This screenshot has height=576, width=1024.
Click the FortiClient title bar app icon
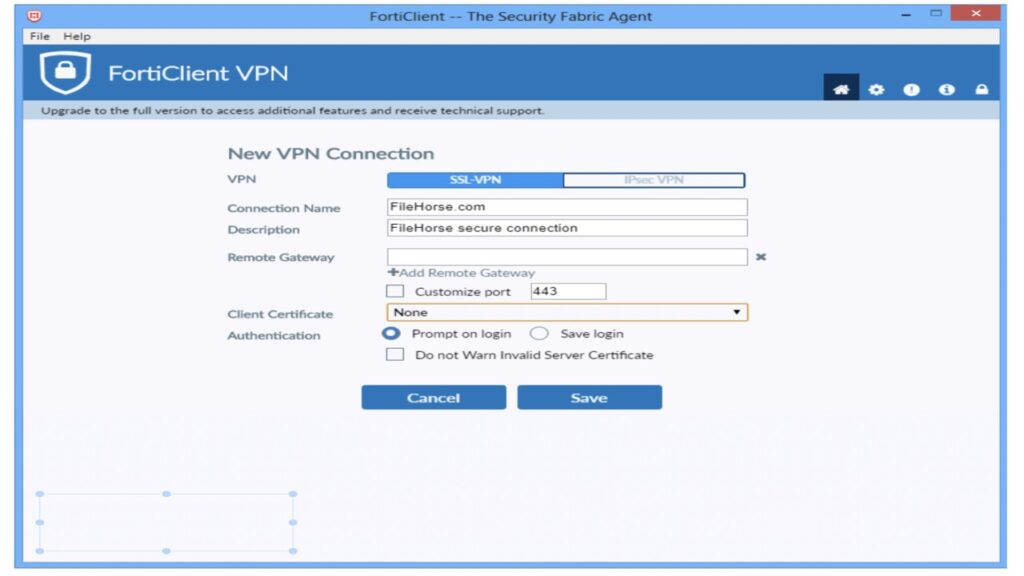pyautogui.click(x=35, y=16)
